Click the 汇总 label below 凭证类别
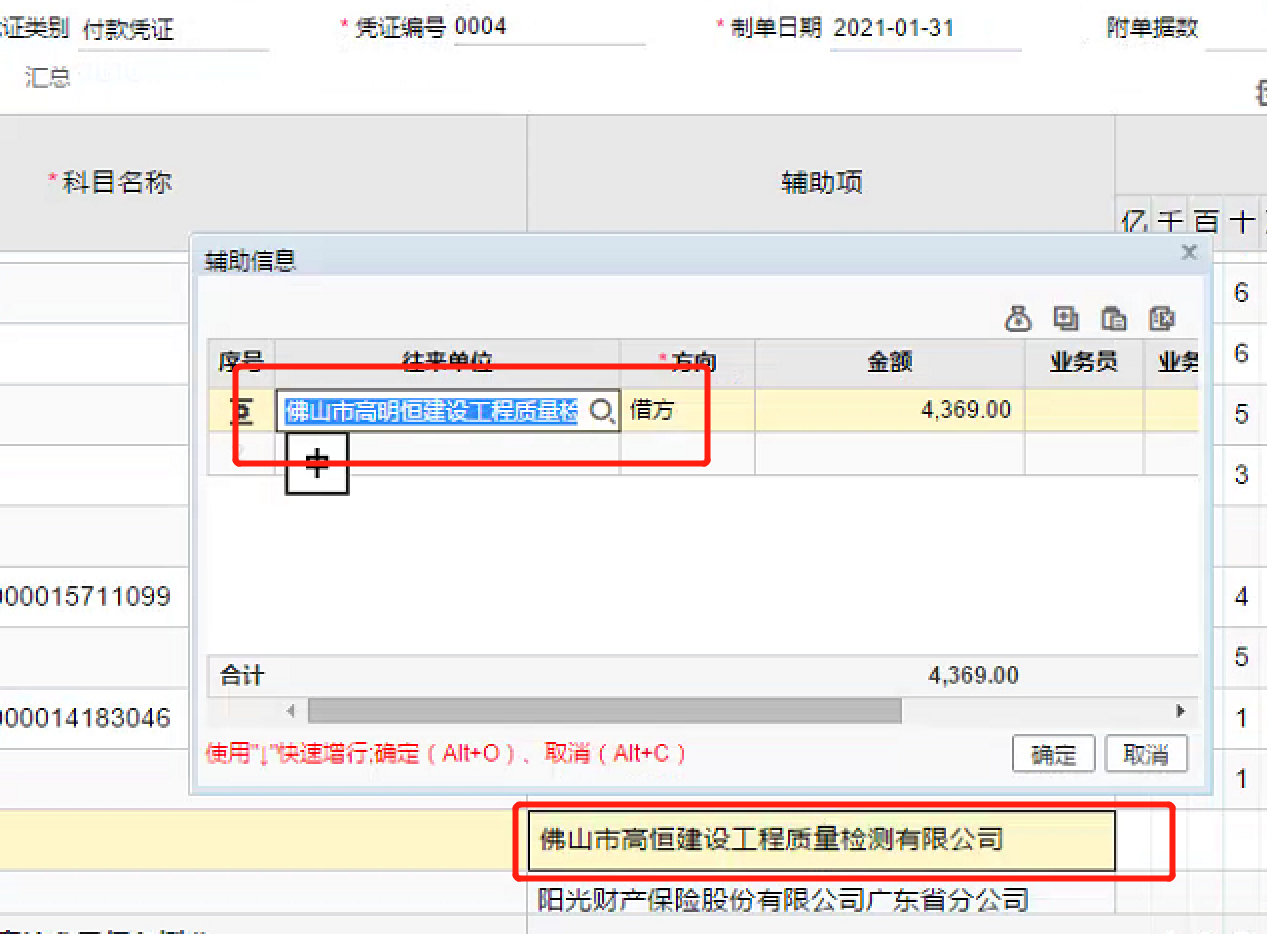The width and height of the screenshot is (1267, 934). 47,76
